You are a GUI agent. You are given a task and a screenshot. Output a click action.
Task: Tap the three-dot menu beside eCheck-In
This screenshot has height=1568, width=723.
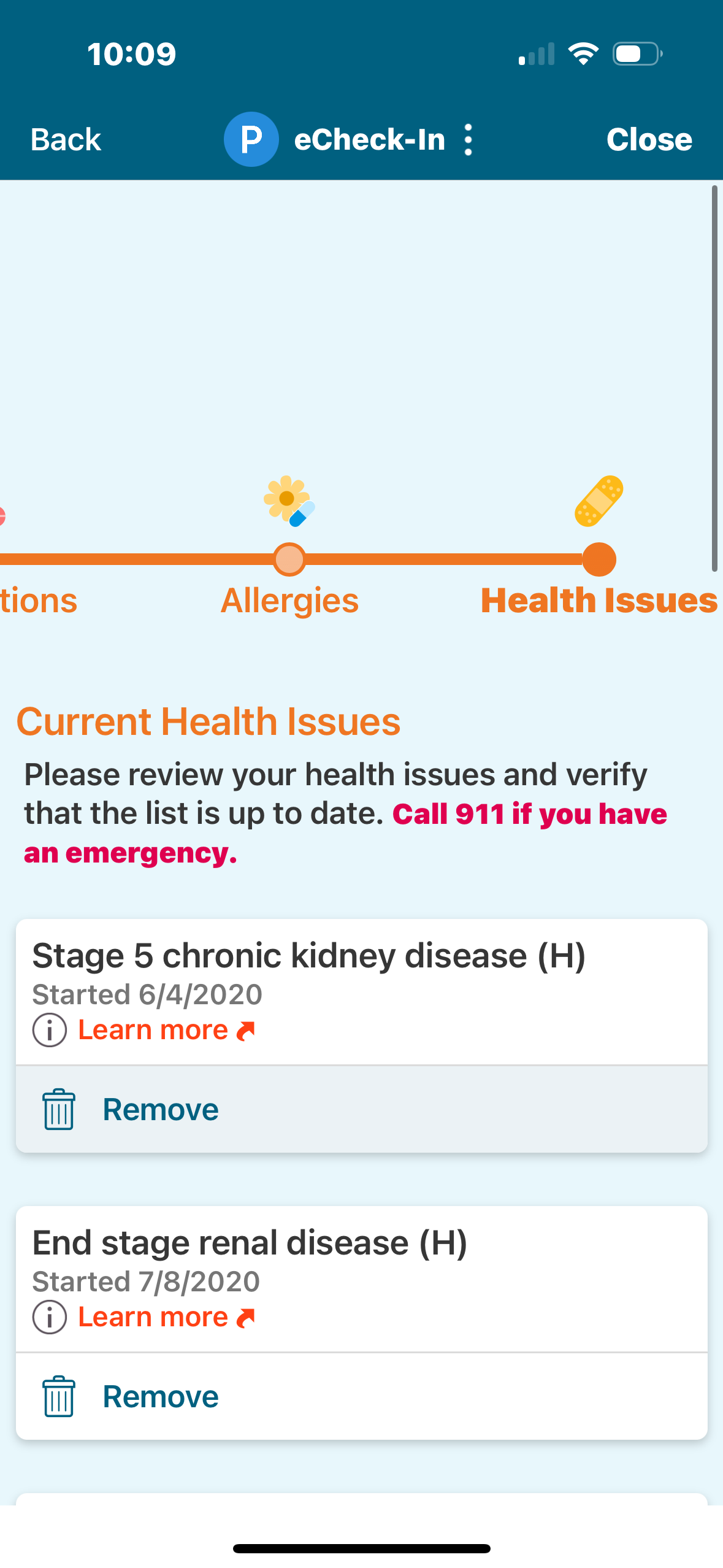[469, 140]
